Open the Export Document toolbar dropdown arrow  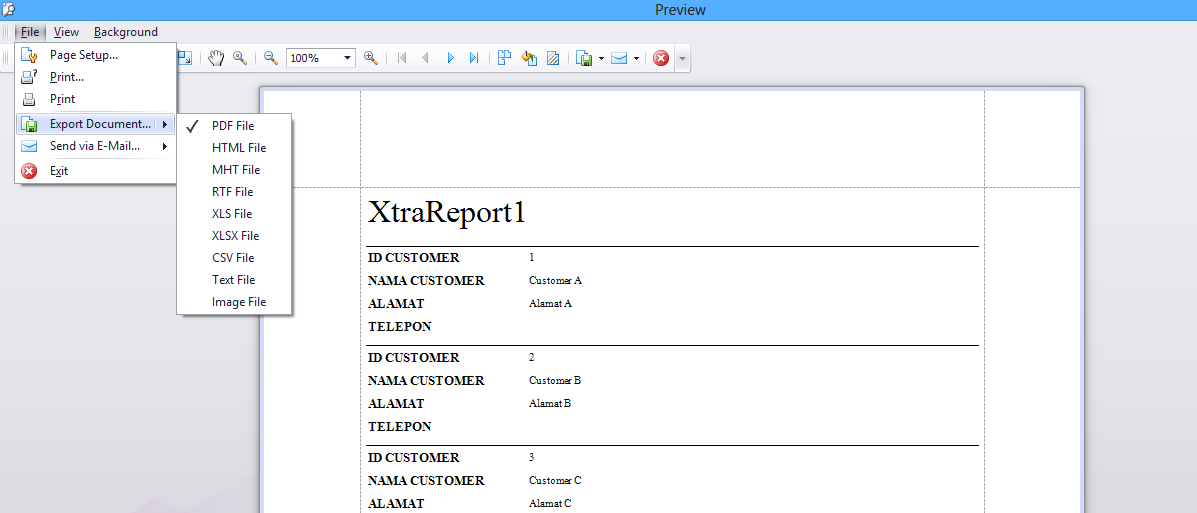tap(602, 58)
